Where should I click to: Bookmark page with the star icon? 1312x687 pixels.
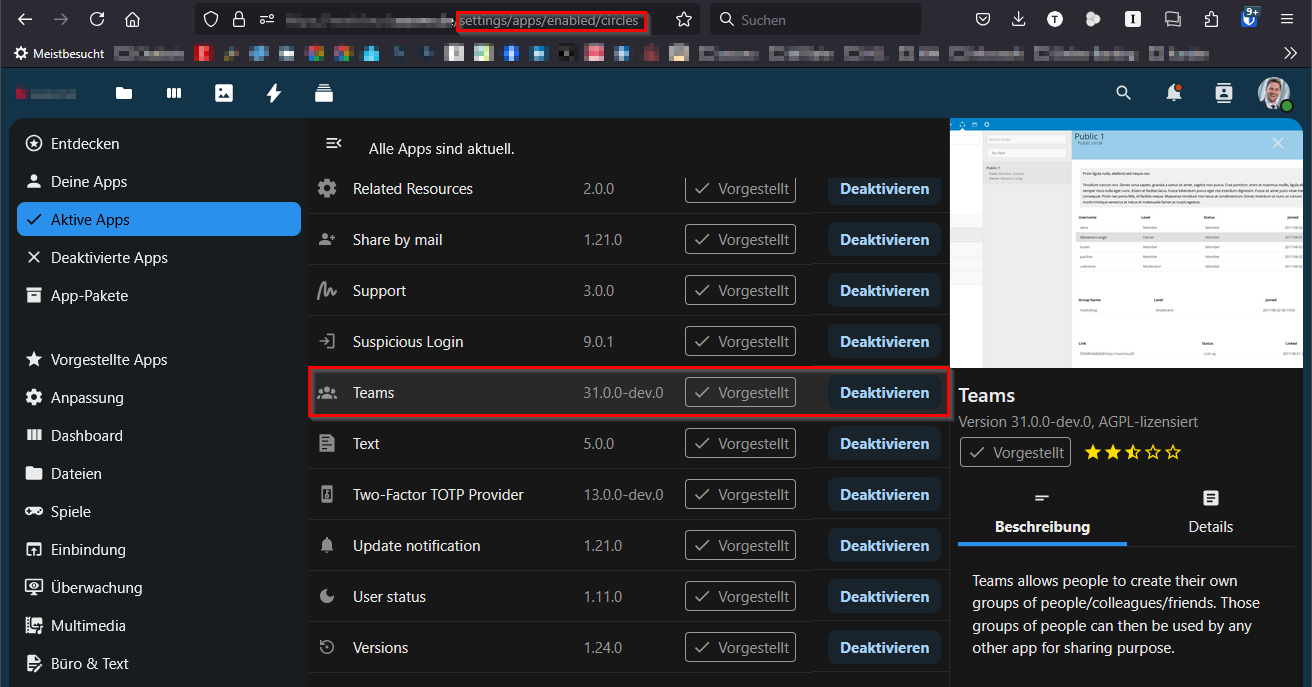coord(684,20)
